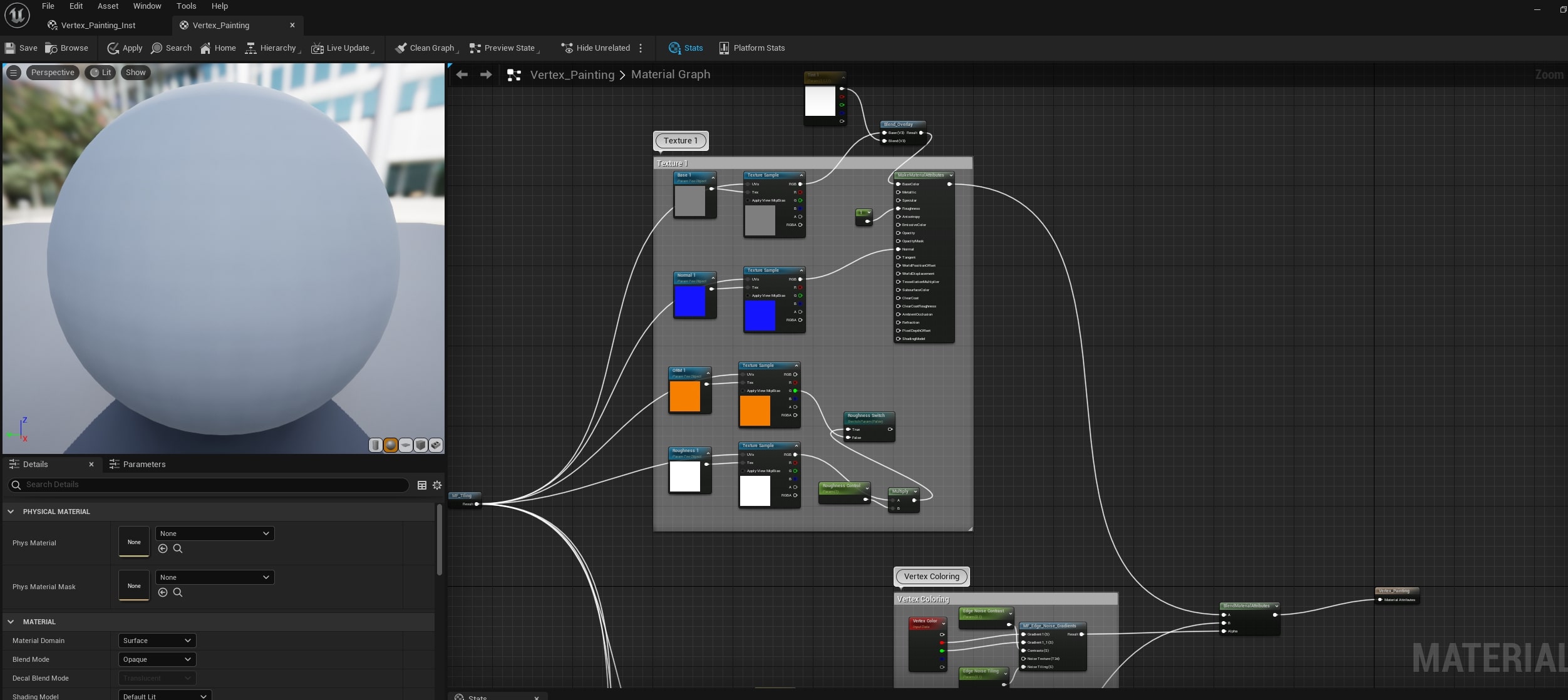1568x700 pixels.
Task: Set preview mesh to plane primitive
Action: (x=406, y=445)
